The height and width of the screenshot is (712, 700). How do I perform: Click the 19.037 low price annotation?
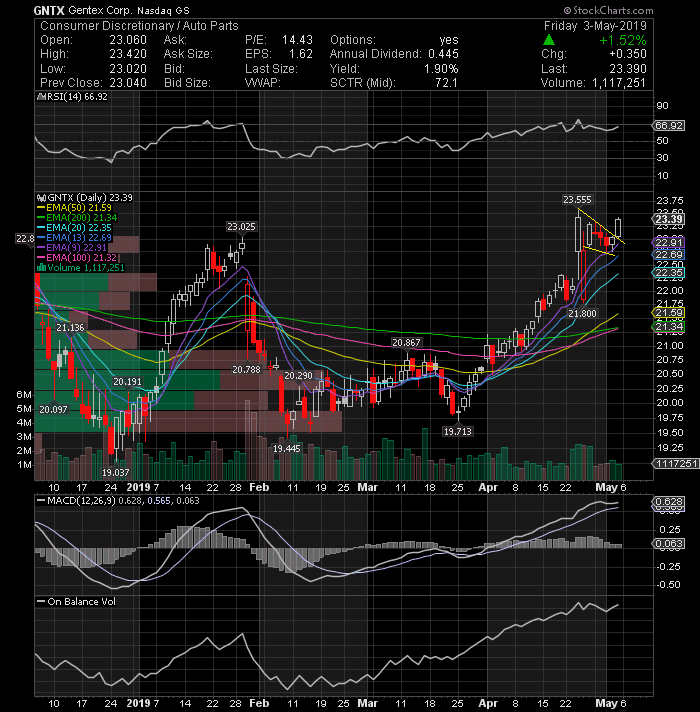tap(115, 473)
